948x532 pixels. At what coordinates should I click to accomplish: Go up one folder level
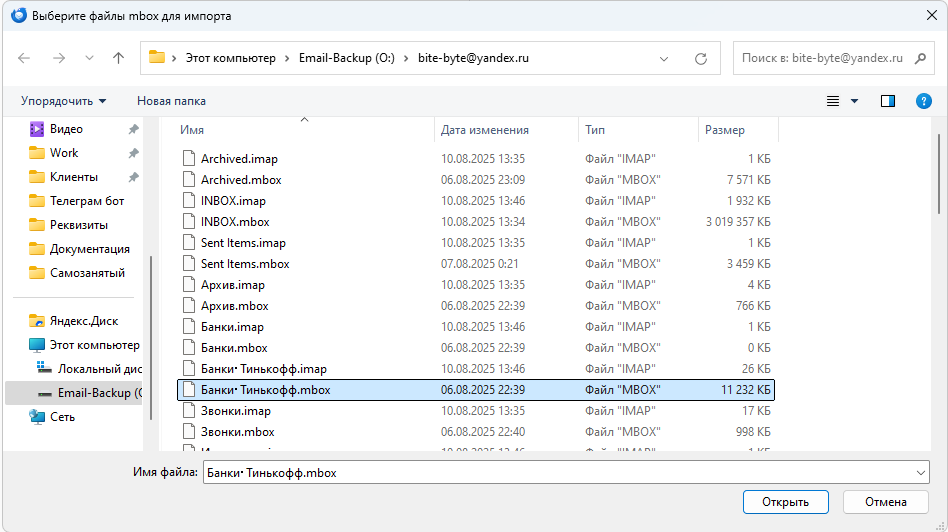118,58
